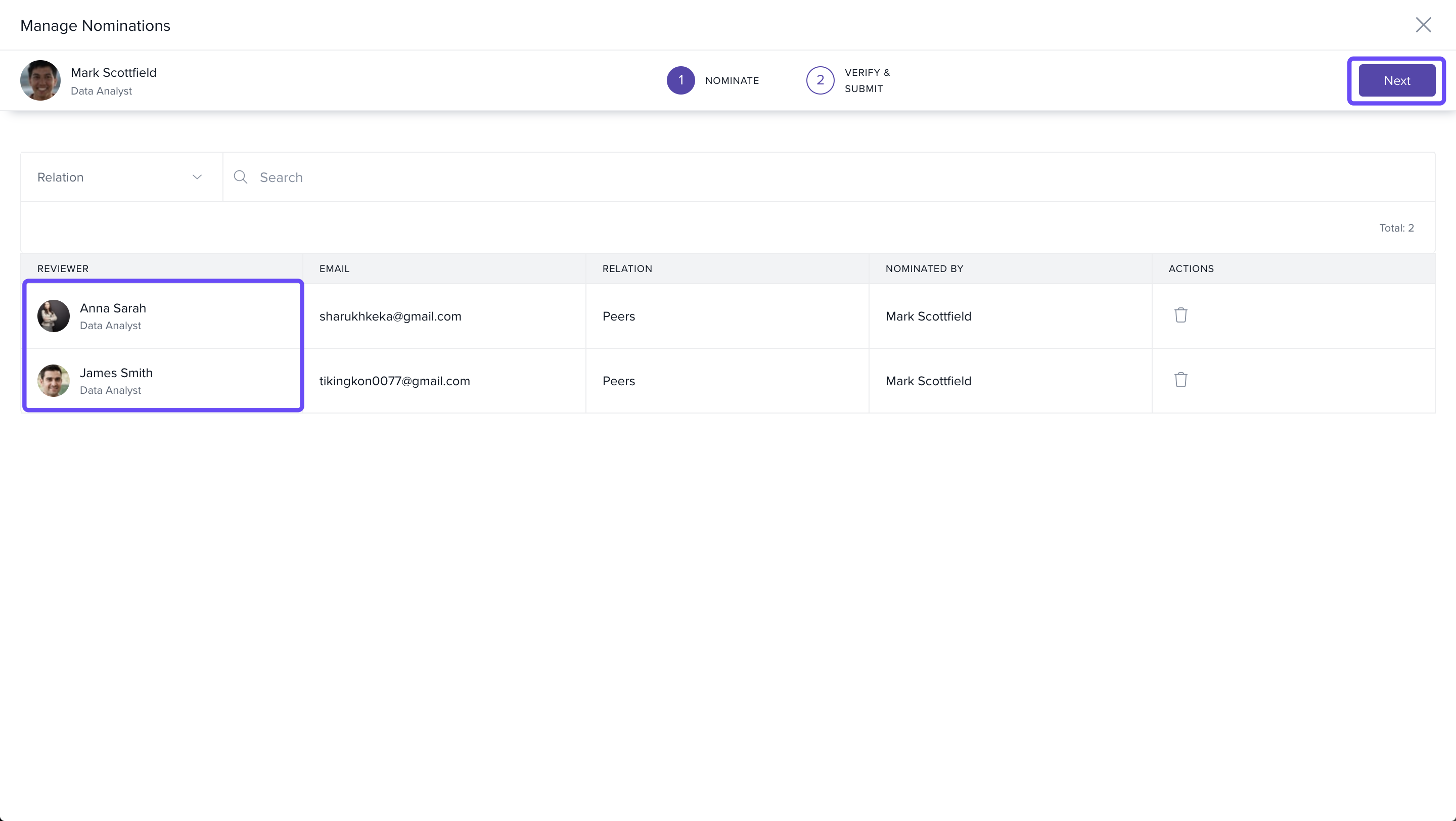Viewport: 1456px width, 821px height.
Task: Click the Nominated By column header
Action: point(924,269)
